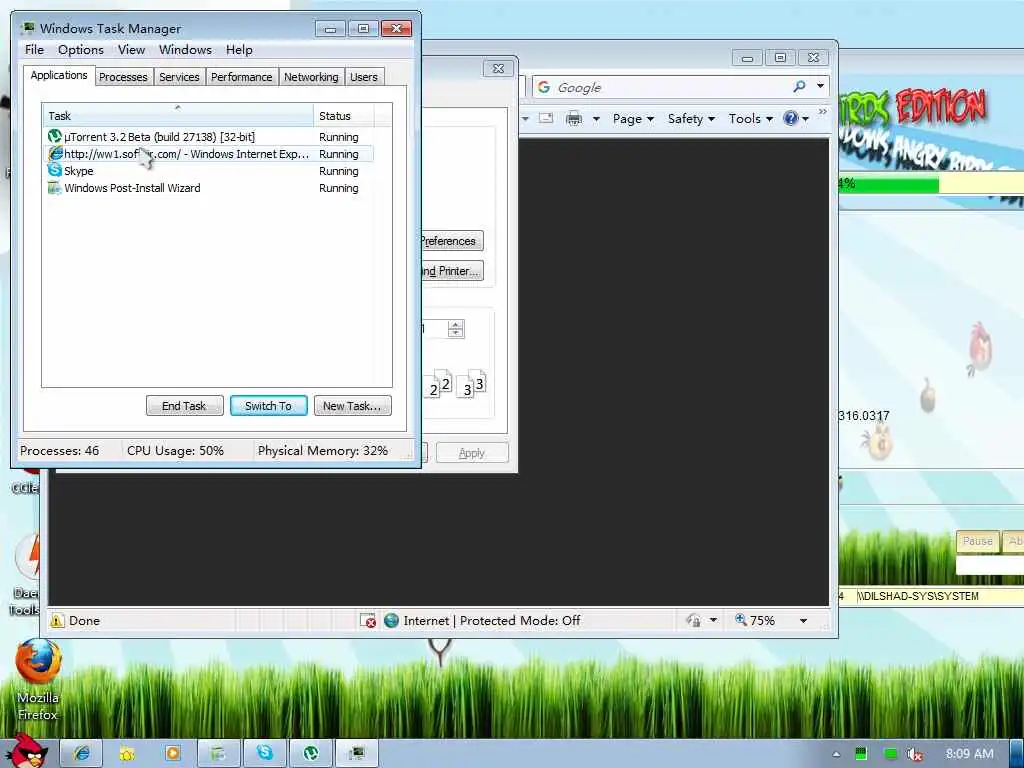
Task: Click the Switch To button
Action: click(268, 406)
